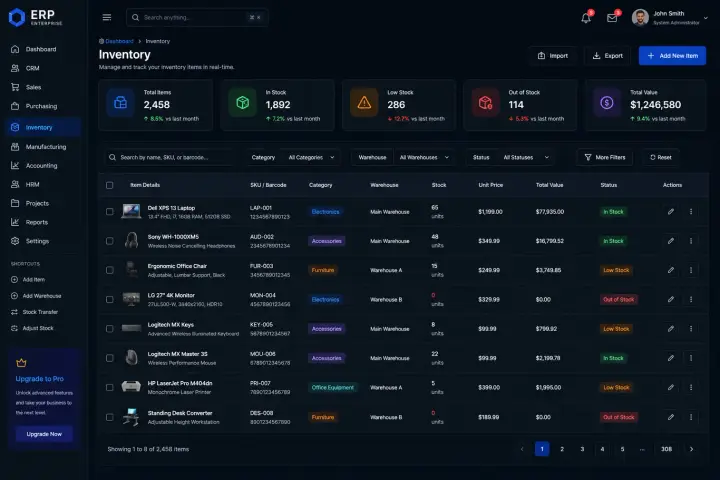Click the Dell XPS 13 Laptop thumbnail

tap(131, 211)
